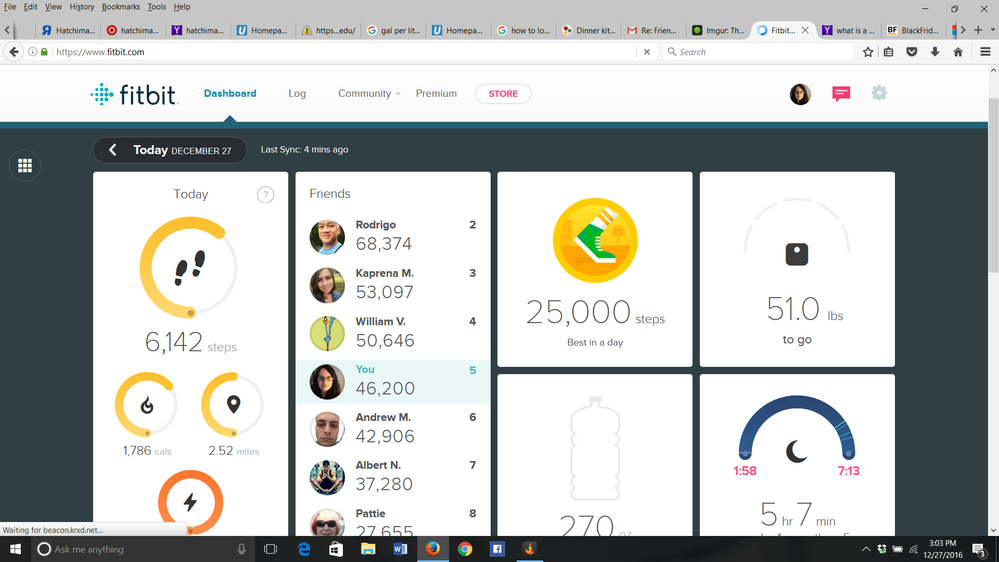The height and width of the screenshot is (562, 999).
Task: Open the Bookmarks menu in Firefox
Action: (120, 7)
